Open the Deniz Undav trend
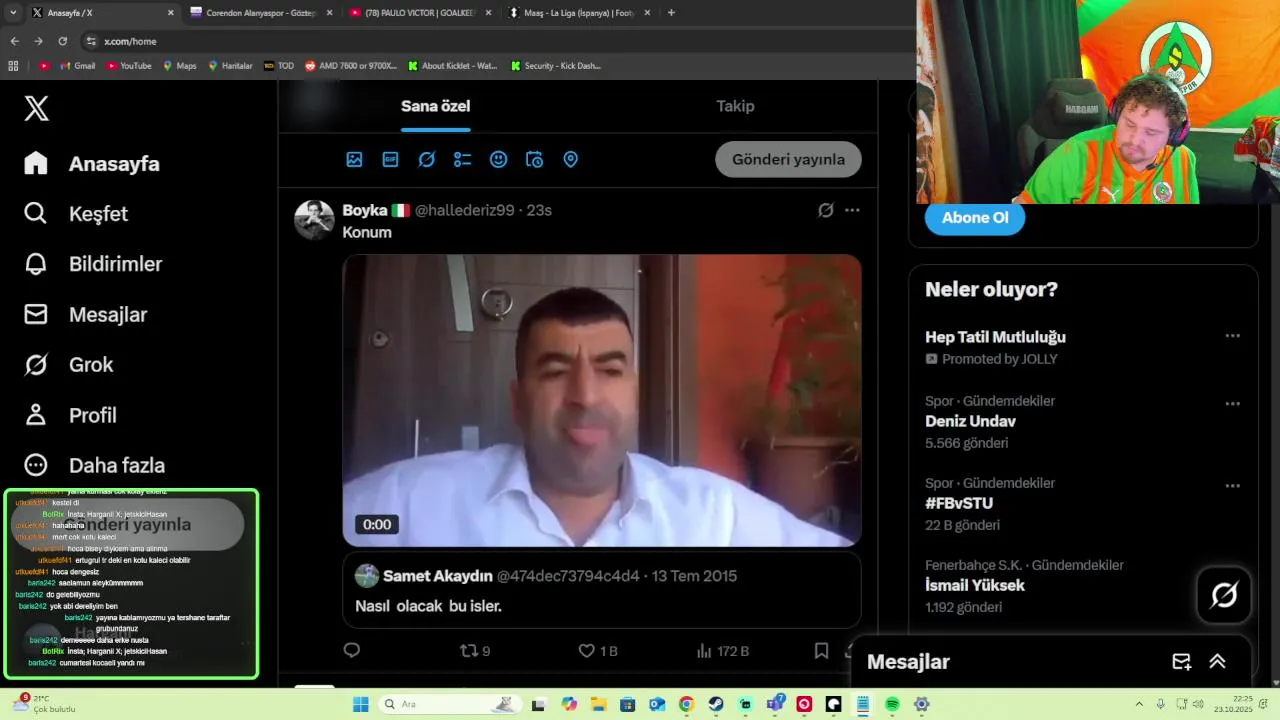The image size is (1280, 720). [970, 421]
